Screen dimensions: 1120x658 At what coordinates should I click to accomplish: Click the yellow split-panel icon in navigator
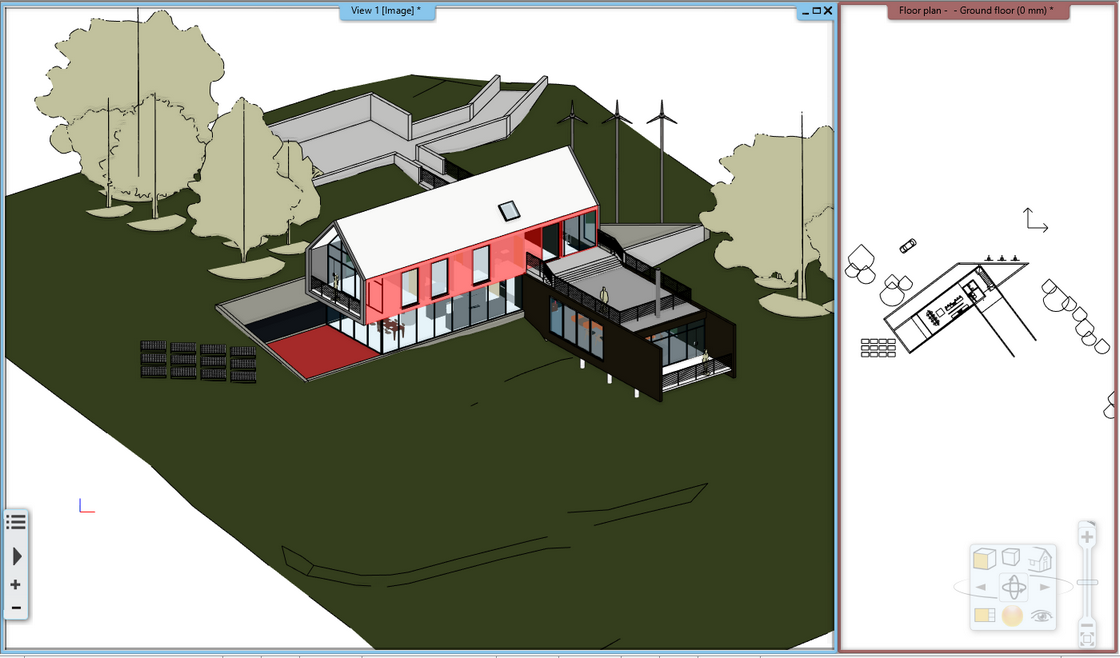pyautogui.click(x=985, y=615)
